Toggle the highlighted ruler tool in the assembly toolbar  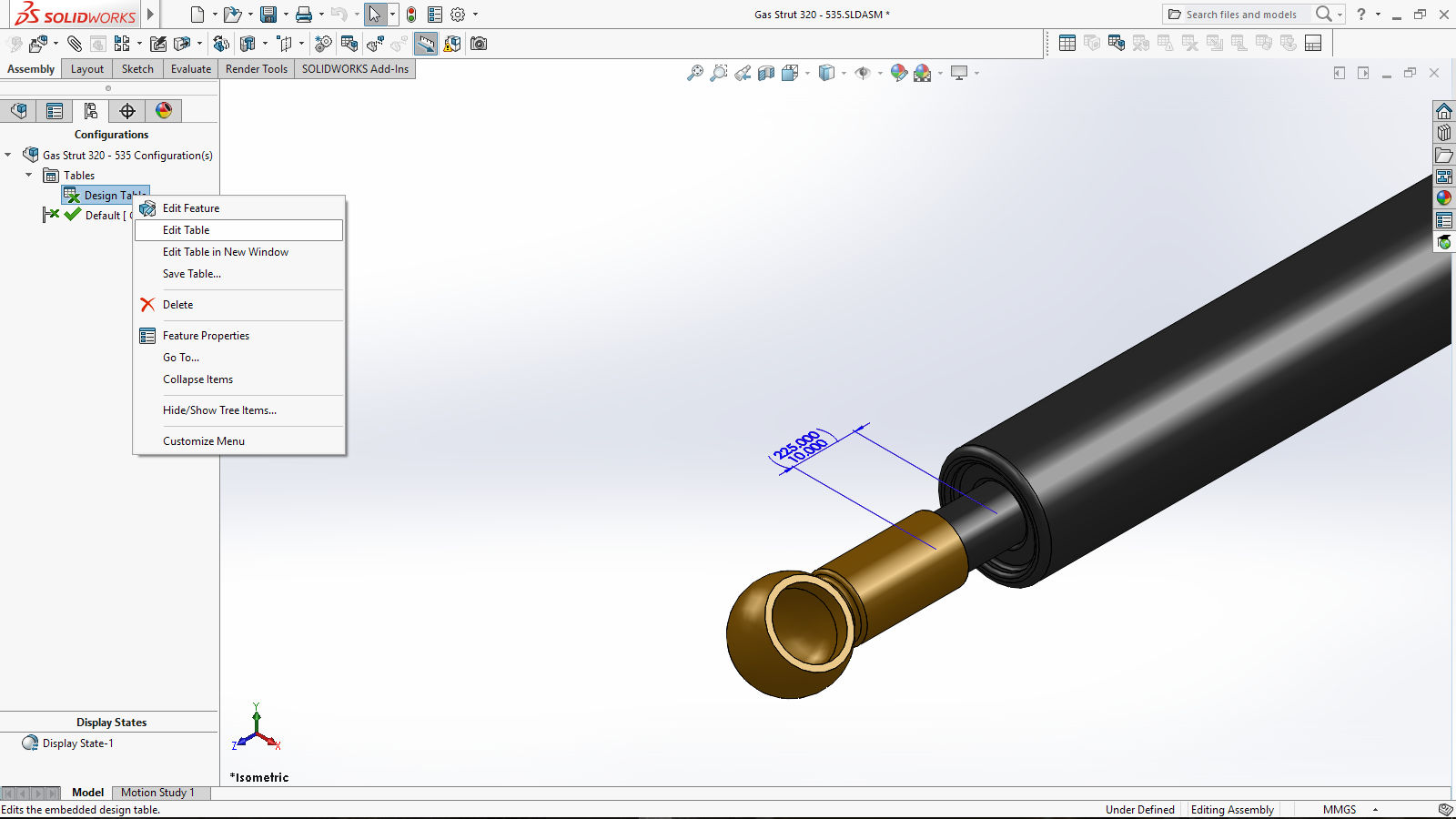(426, 44)
